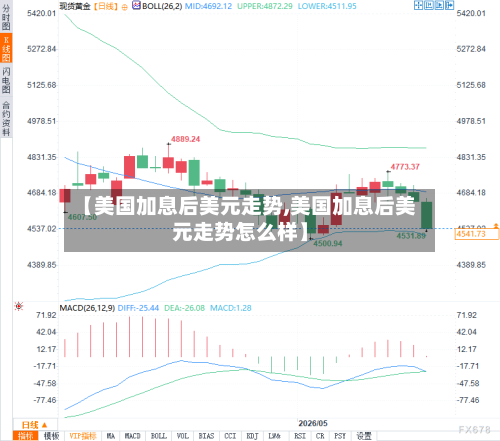
Task: Open the 闪电图 side tab
Action: point(6,80)
